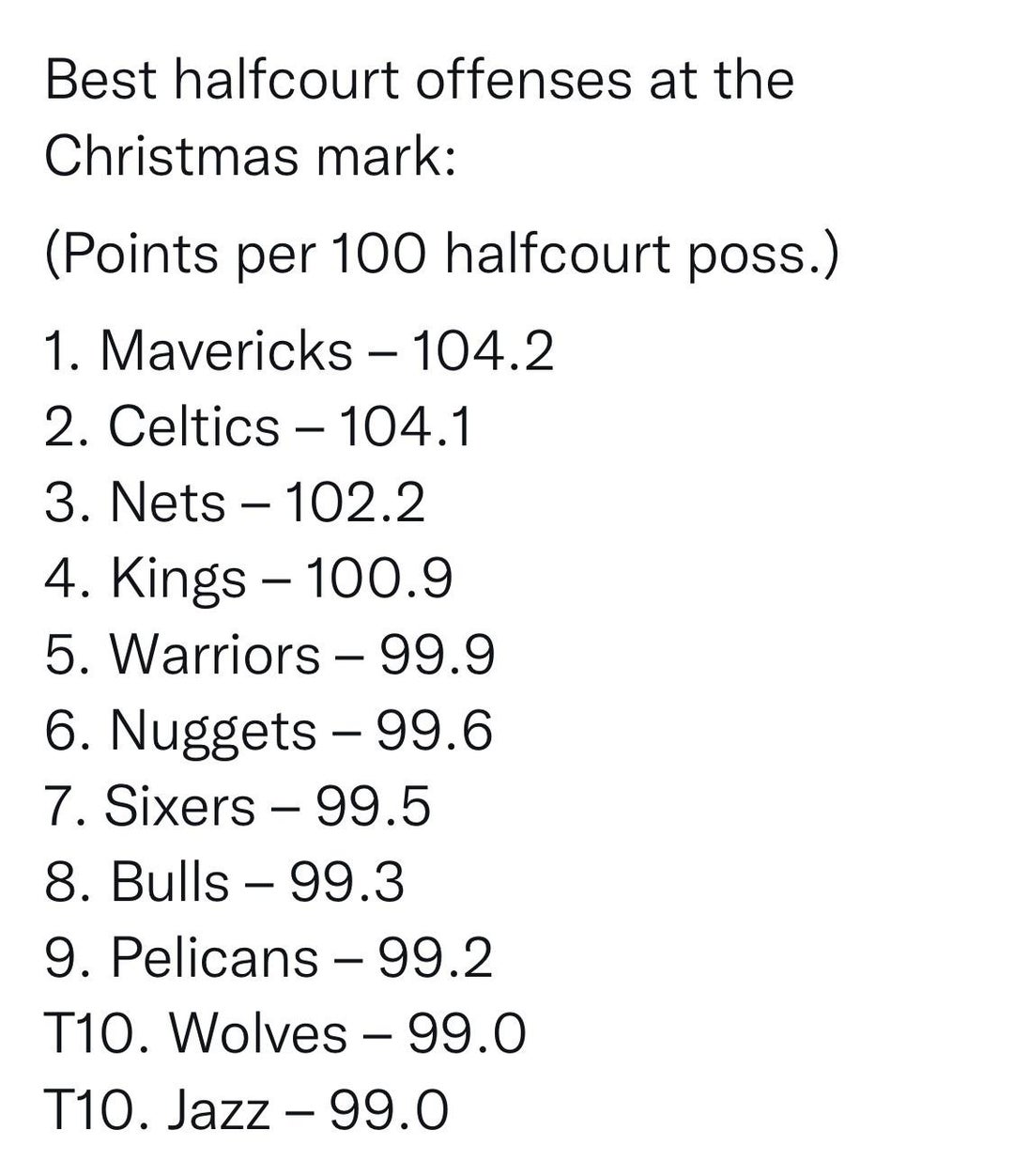Click the "Points per 100 halfcourt poss." subtitle
Screen dimensions: 1014x1176
coord(439,254)
